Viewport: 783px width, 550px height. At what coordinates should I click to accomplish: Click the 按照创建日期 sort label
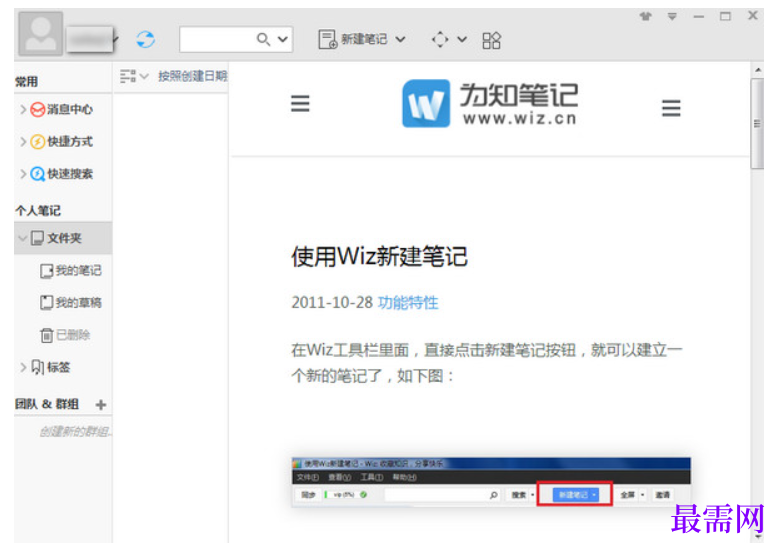192,76
